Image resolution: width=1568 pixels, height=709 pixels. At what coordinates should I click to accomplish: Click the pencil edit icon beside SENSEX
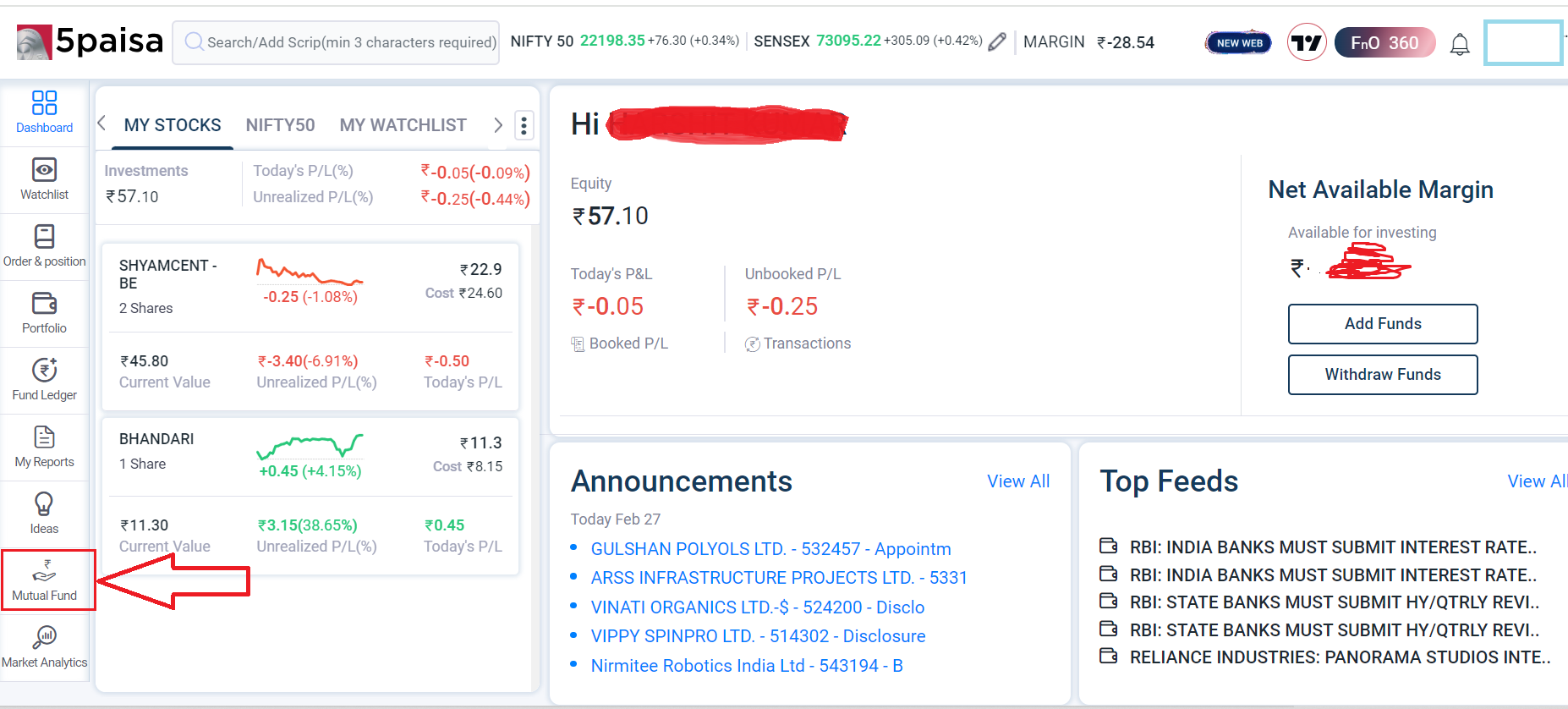click(998, 41)
